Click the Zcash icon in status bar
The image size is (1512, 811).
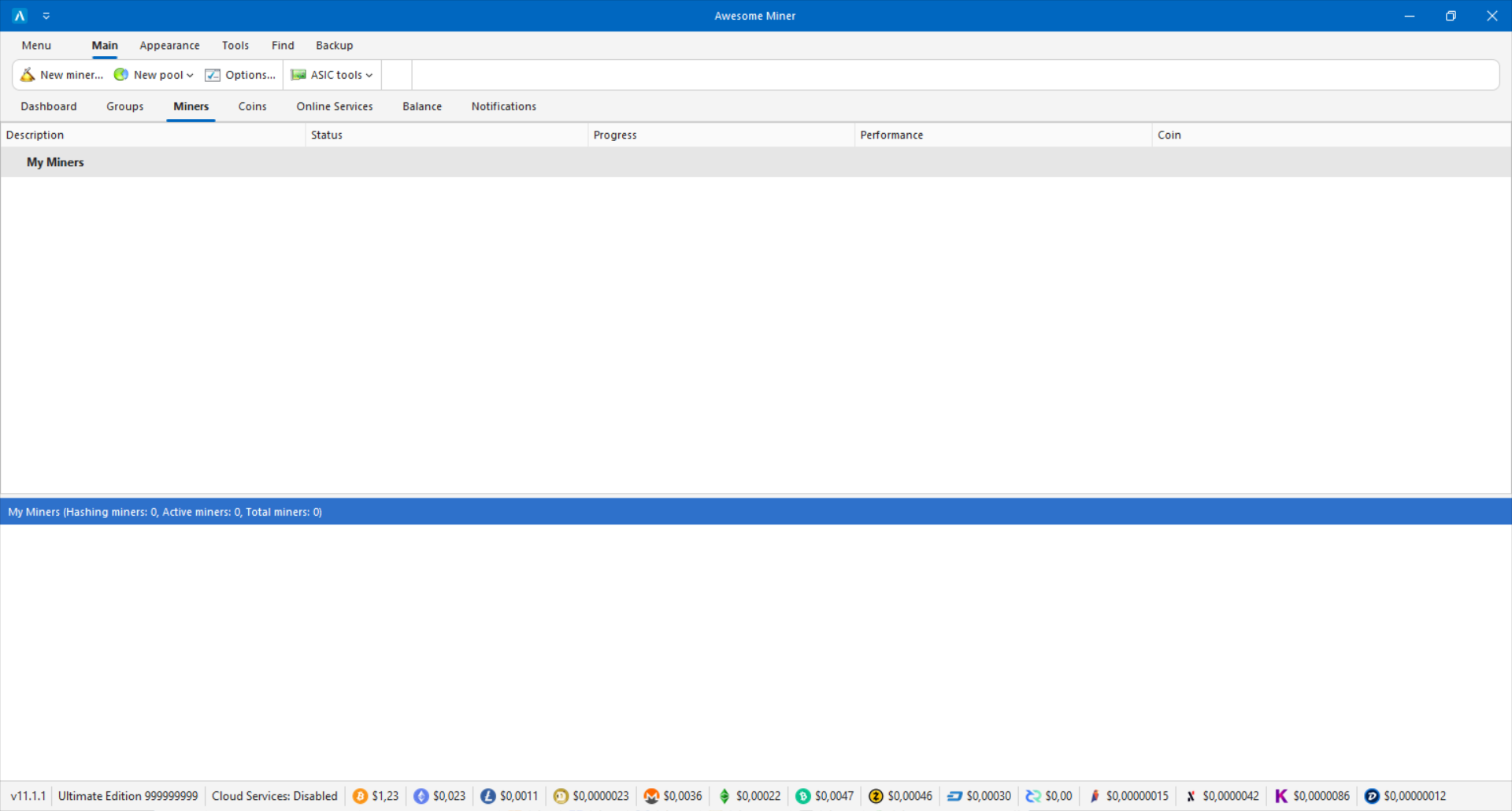pos(876,796)
